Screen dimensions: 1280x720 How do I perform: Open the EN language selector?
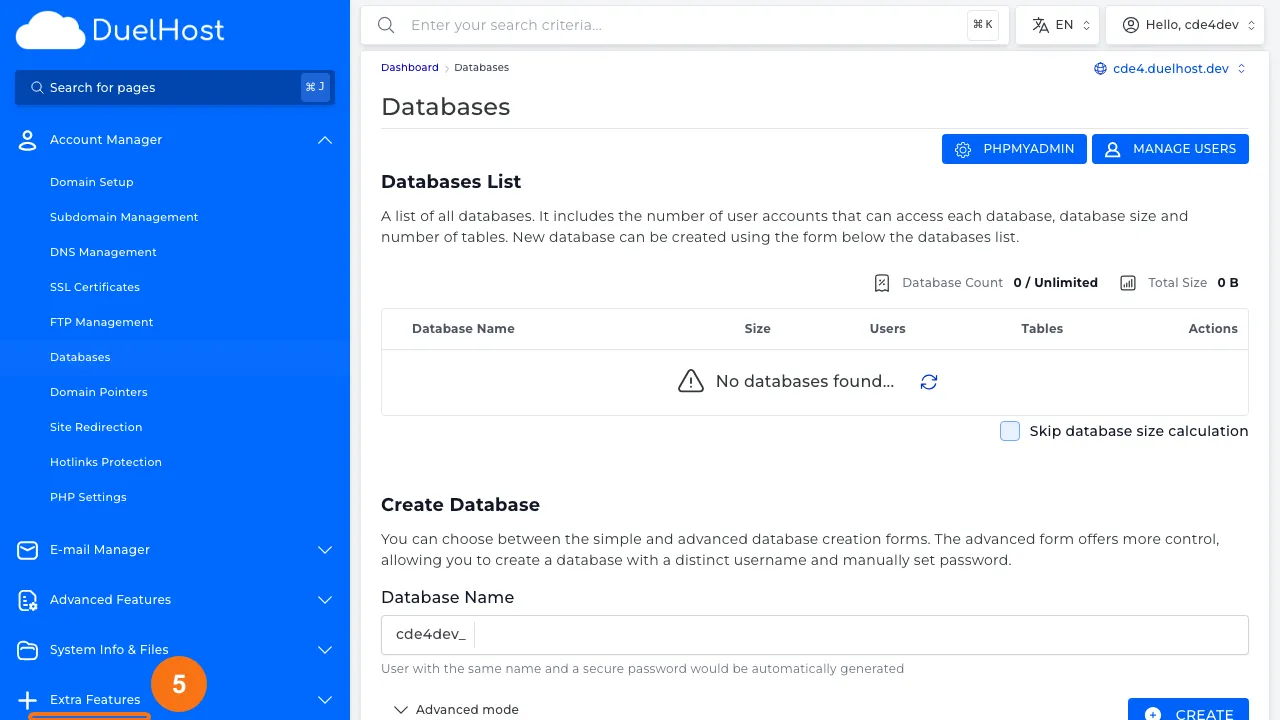click(1057, 24)
